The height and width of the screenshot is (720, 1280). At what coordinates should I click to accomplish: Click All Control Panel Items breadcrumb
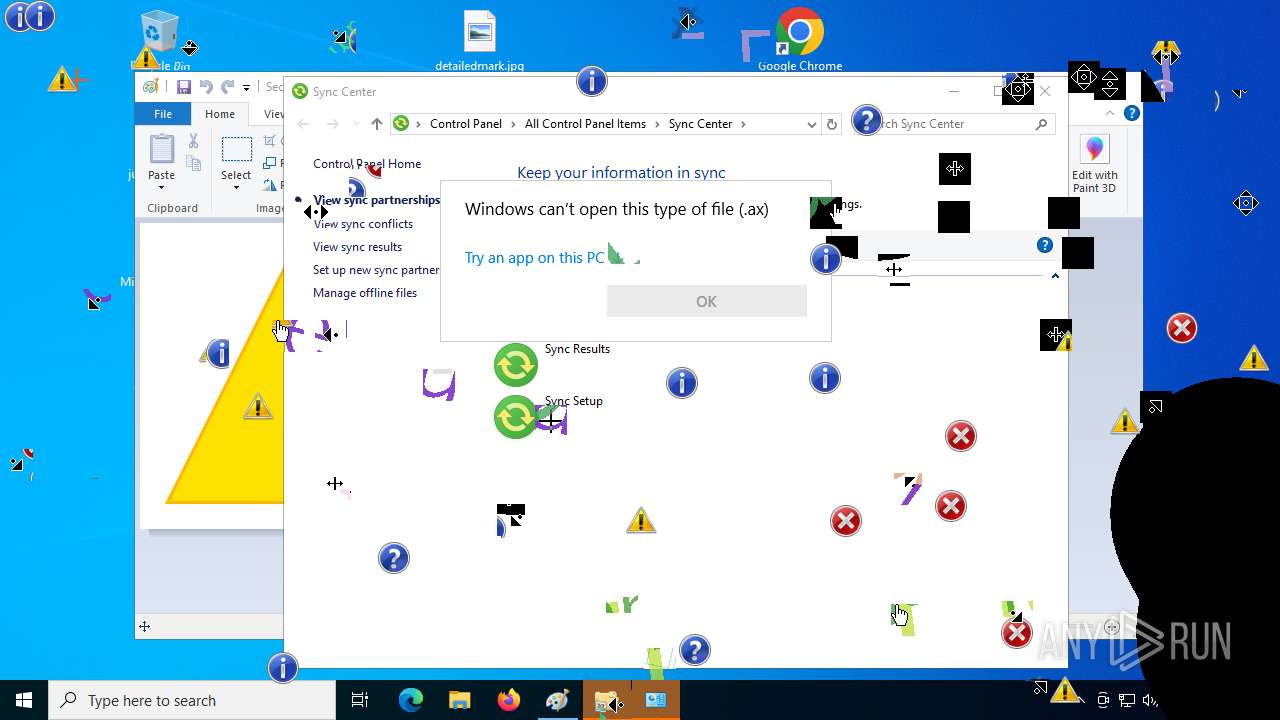click(x=585, y=124)
